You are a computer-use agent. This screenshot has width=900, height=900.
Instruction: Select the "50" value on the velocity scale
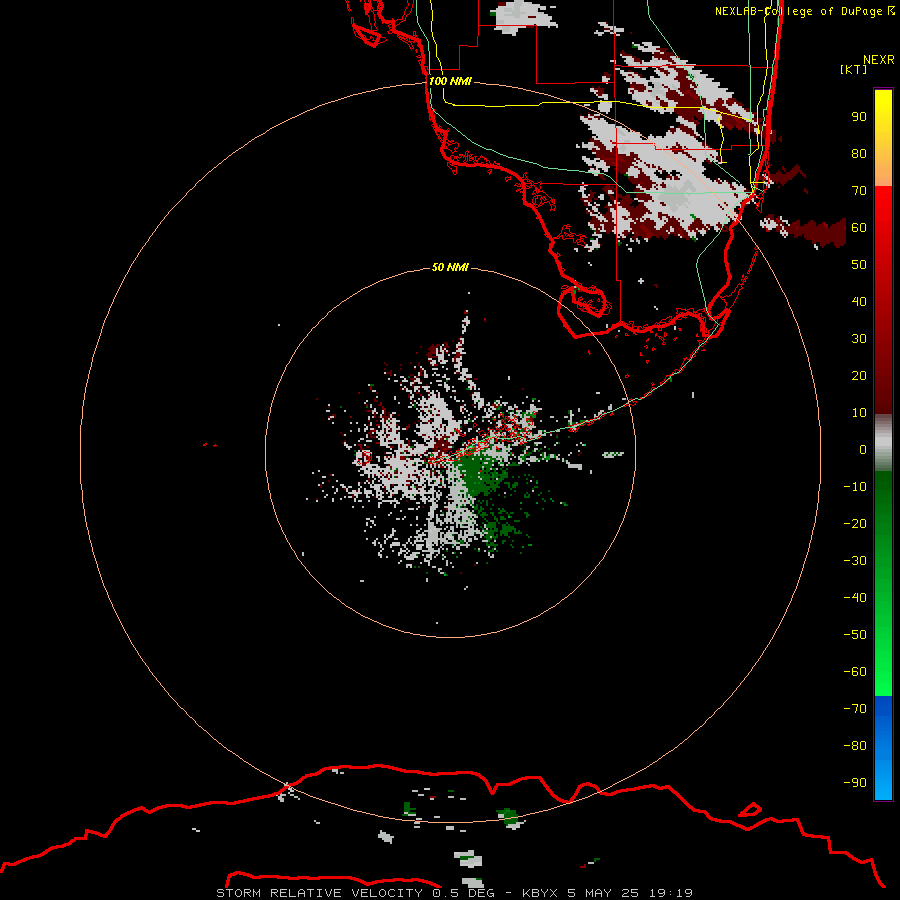pos(859,265)
